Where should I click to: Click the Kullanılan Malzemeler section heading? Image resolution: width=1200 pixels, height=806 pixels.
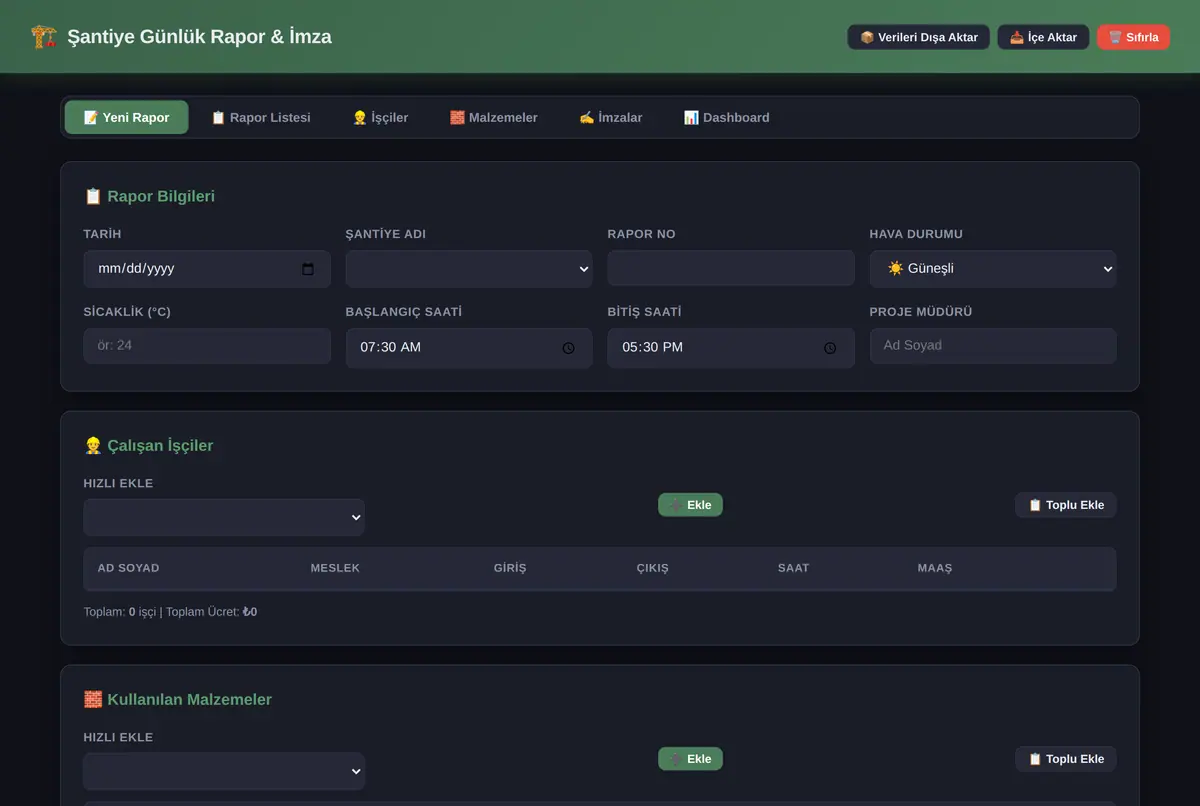(178, 699)
